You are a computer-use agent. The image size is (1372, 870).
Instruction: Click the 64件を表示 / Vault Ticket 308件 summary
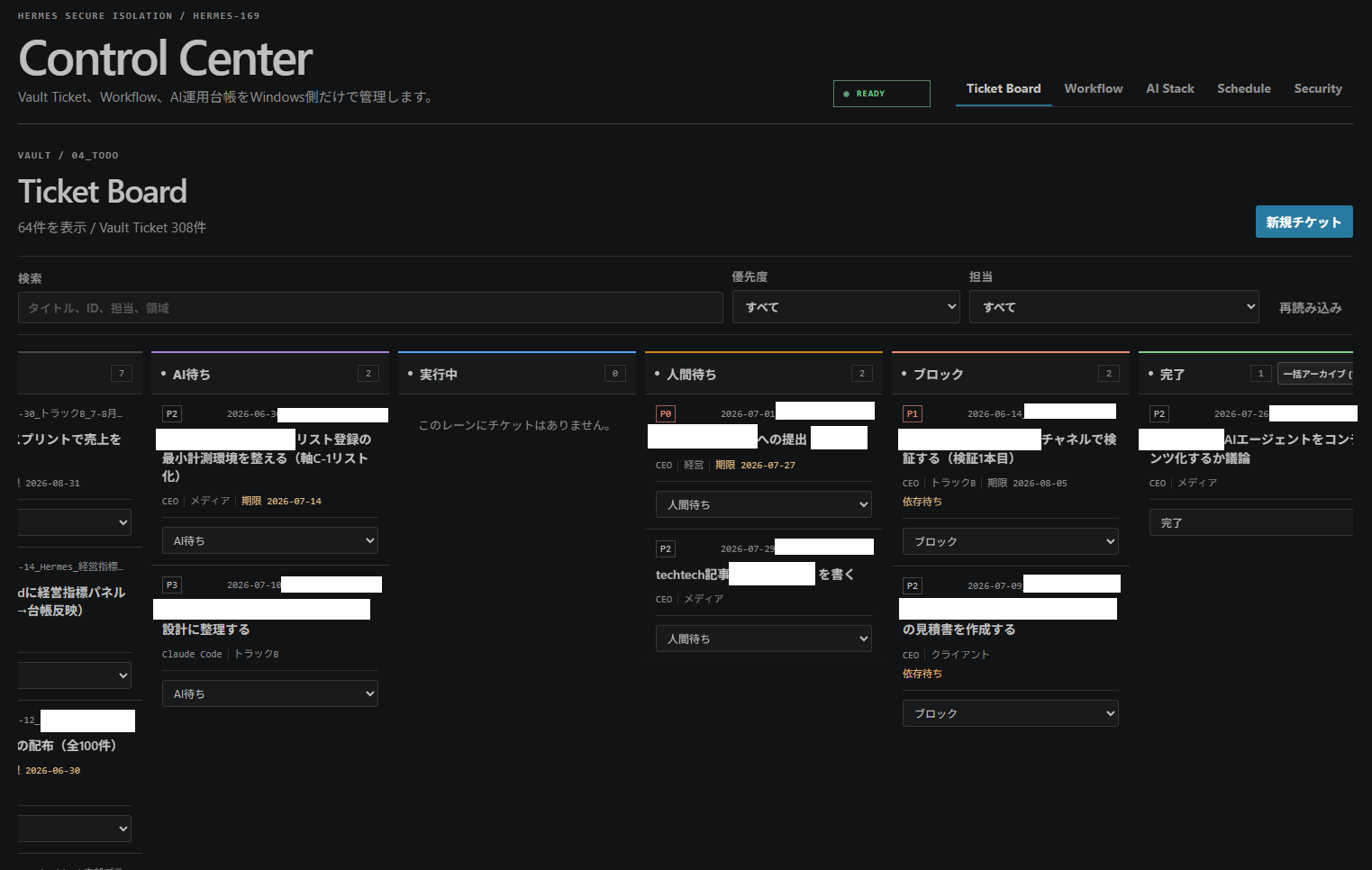tap(112, 228)
